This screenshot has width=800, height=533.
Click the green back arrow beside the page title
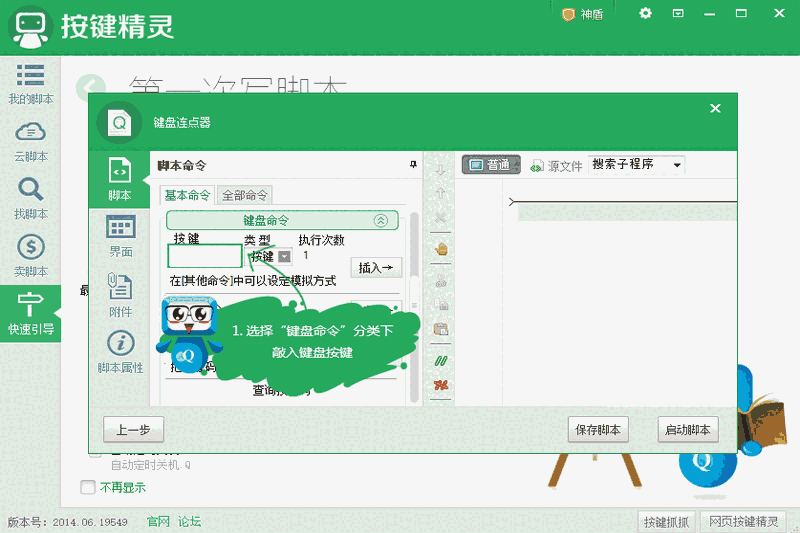90,87
